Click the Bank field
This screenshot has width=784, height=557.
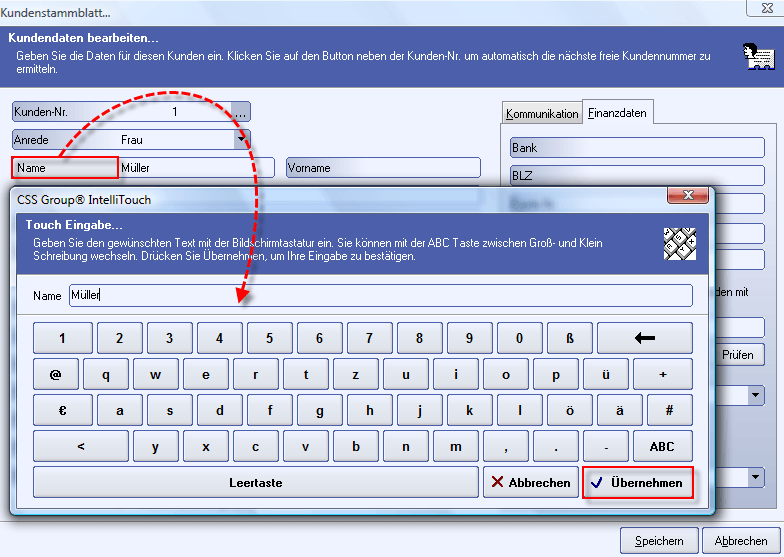[x=637, y=148]
